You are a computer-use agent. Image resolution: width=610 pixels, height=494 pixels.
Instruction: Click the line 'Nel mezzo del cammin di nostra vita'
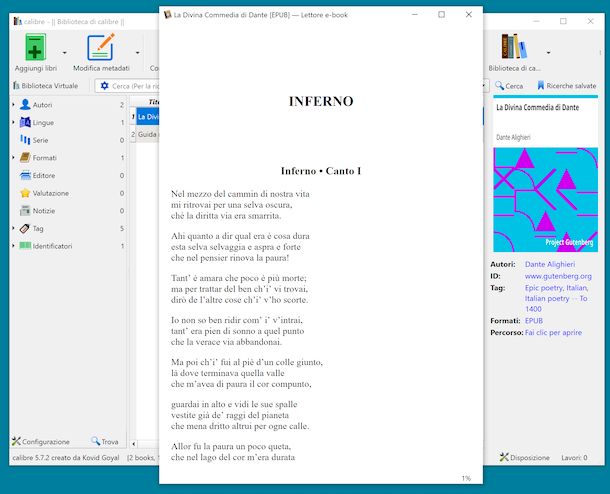(240, 194)
